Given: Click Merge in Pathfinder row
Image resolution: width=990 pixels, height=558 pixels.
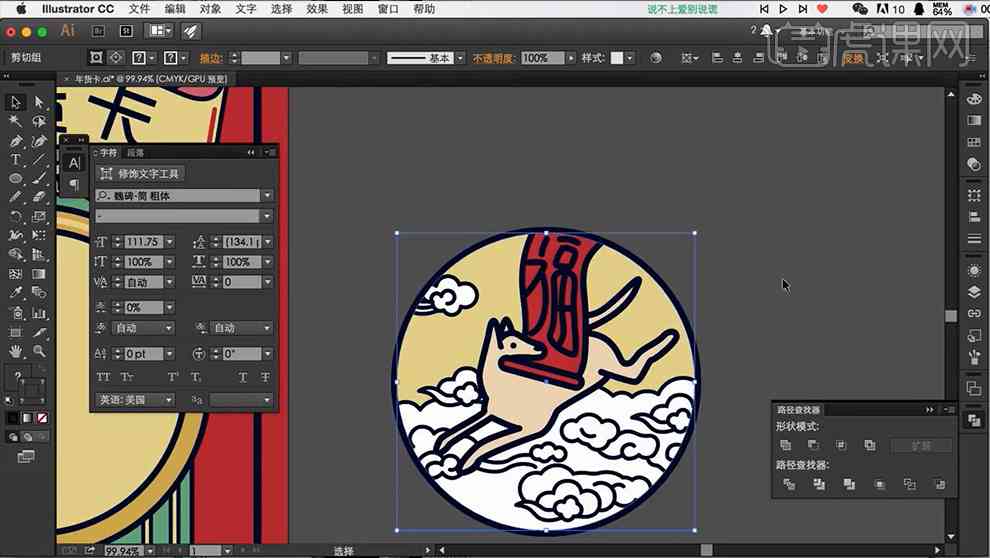Looking at the screenshot, I should (850, 484).
